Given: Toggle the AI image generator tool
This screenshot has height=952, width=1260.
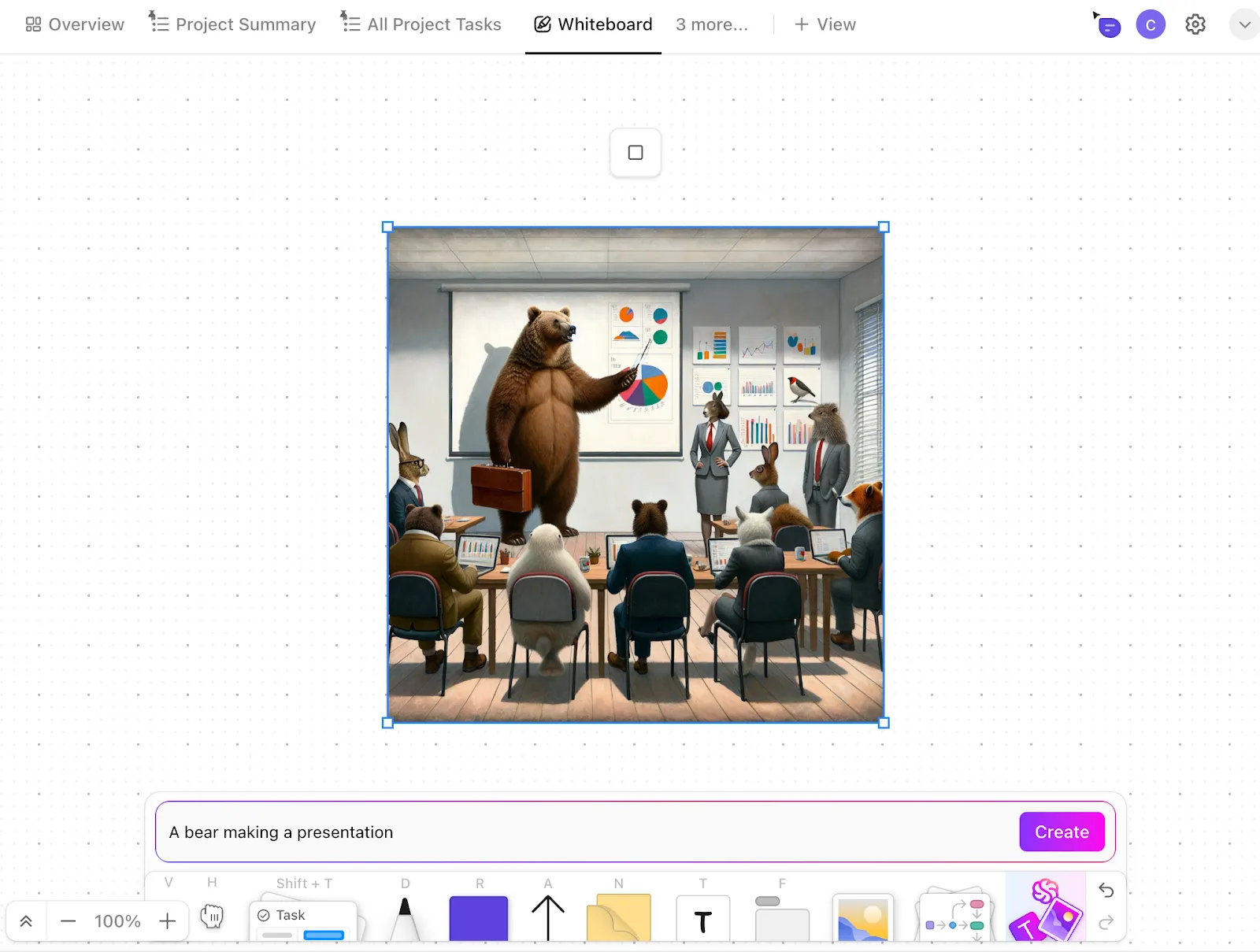Looking at the screenshot, I should 1046,910.
